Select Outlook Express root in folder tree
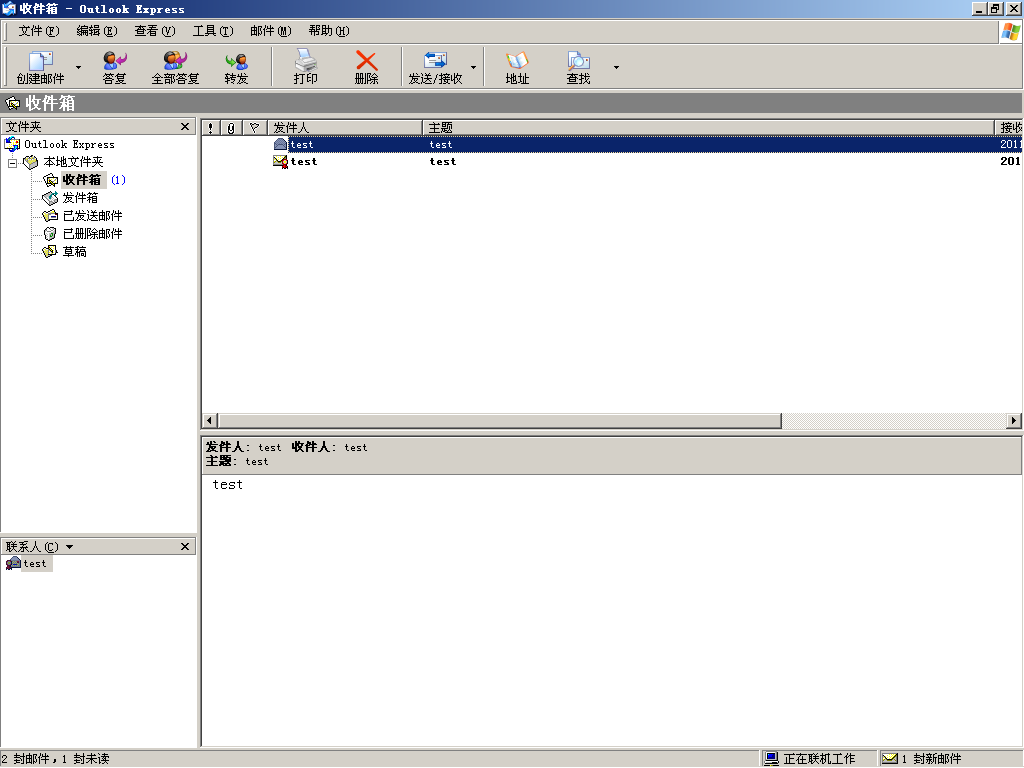The height and width of the screenshot is (768, 1024). click(69, 144)
